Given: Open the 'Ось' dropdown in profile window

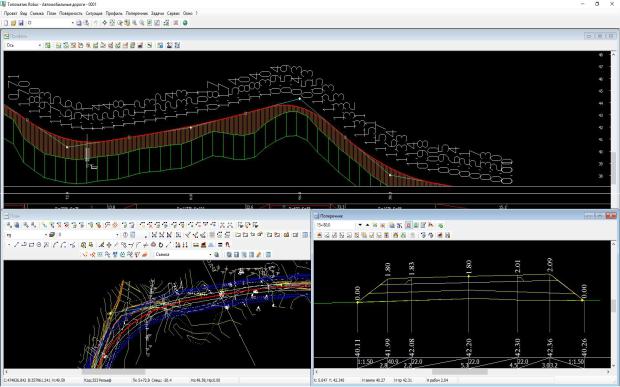Looking at the screenshot, I should (24, 45).
